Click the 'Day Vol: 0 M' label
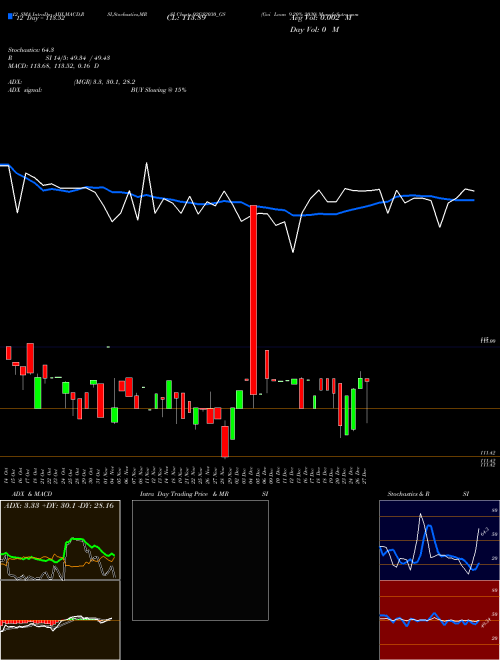500x660 pixels. point(314,30)
